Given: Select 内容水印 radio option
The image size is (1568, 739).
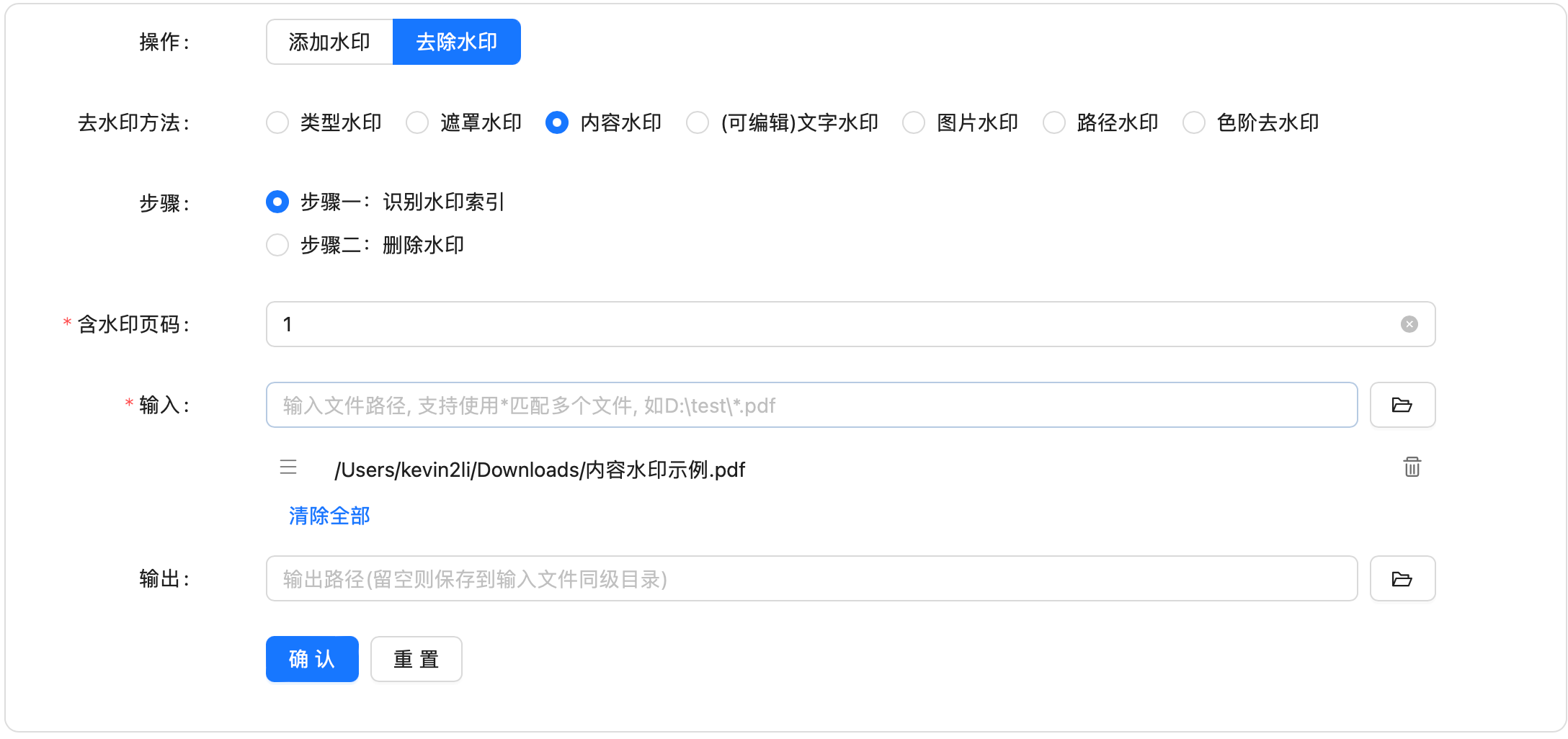Looking at the screenshot, I should [557, 122].
